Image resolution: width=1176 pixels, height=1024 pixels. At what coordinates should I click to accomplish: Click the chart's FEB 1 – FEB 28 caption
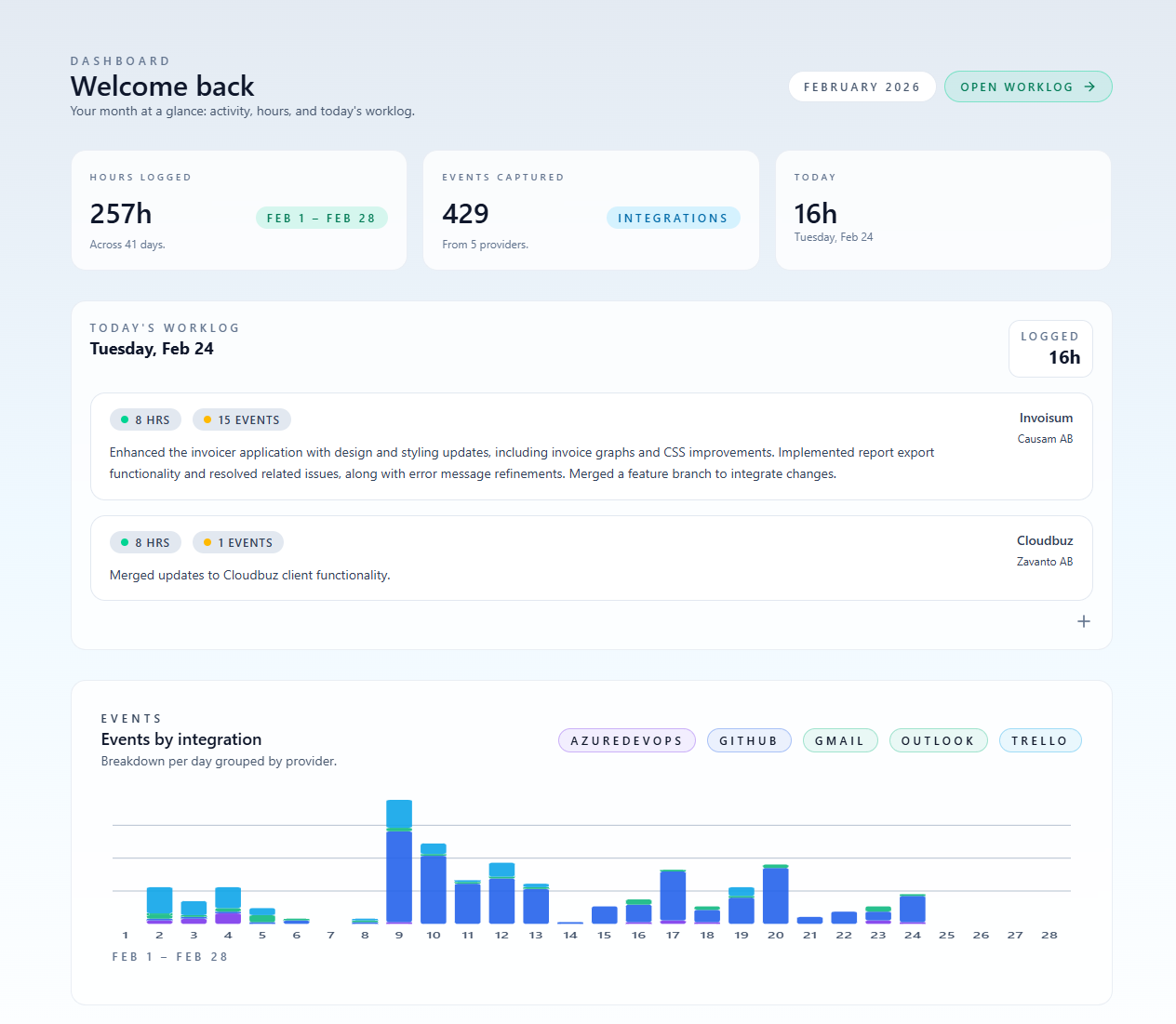click(x=170, y=956)
